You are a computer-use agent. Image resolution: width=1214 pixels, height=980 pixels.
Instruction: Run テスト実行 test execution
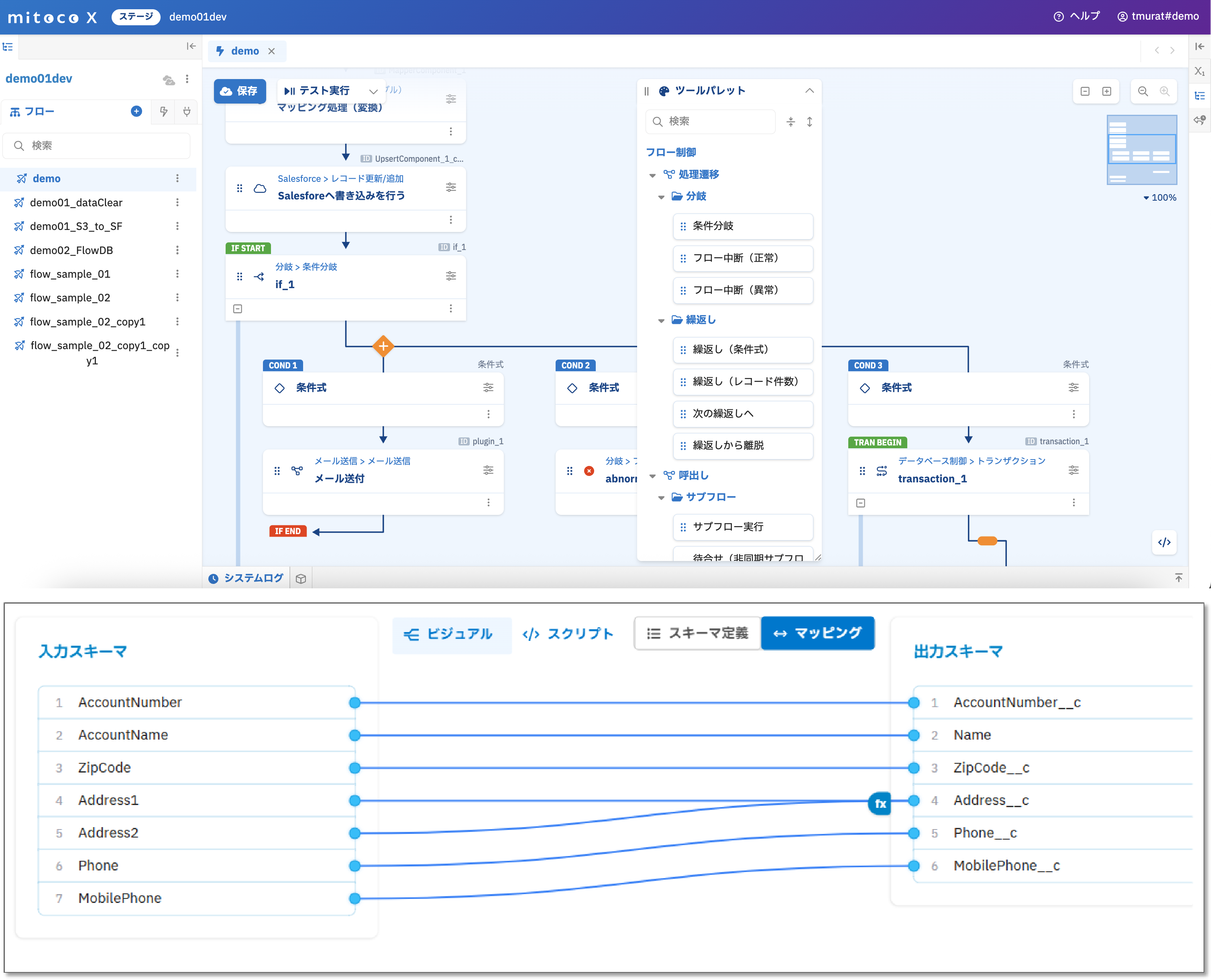point(318,91)
